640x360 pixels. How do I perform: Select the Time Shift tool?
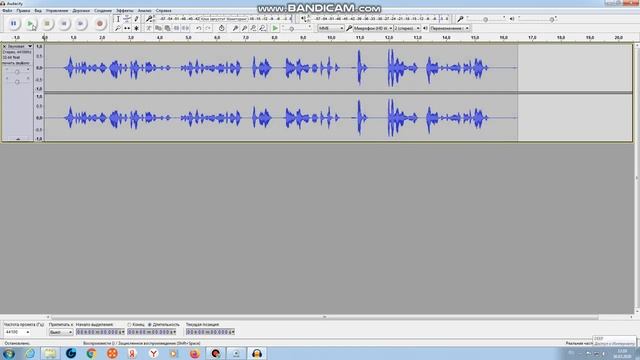tap(127, 28)
